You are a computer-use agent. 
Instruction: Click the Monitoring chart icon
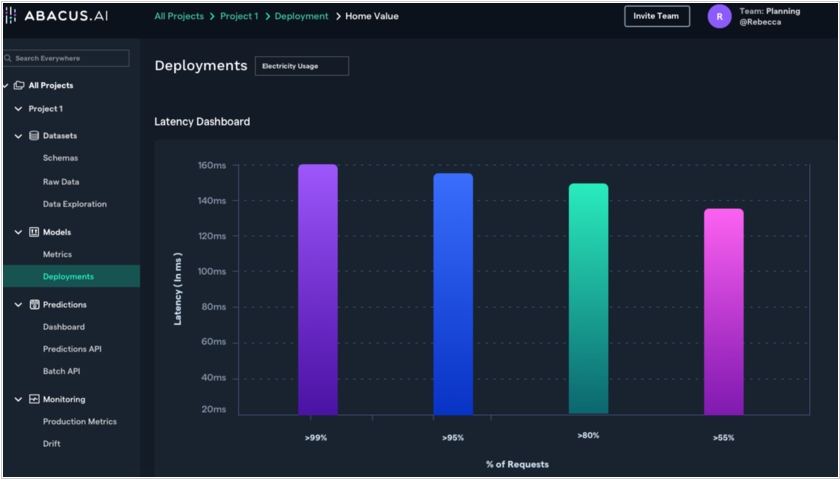coord(34,399)
